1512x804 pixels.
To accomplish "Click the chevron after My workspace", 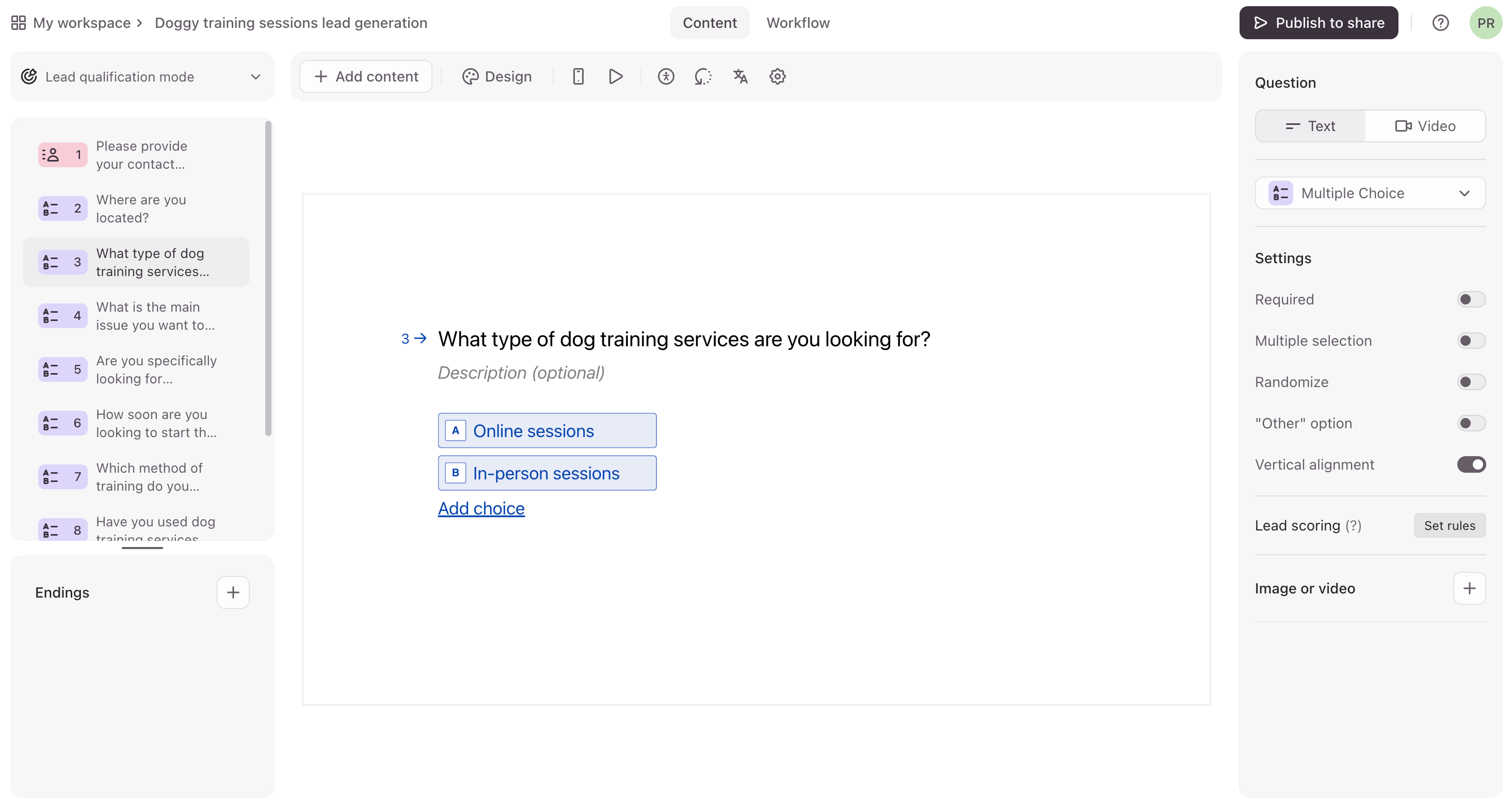I will tap(140, 23).
